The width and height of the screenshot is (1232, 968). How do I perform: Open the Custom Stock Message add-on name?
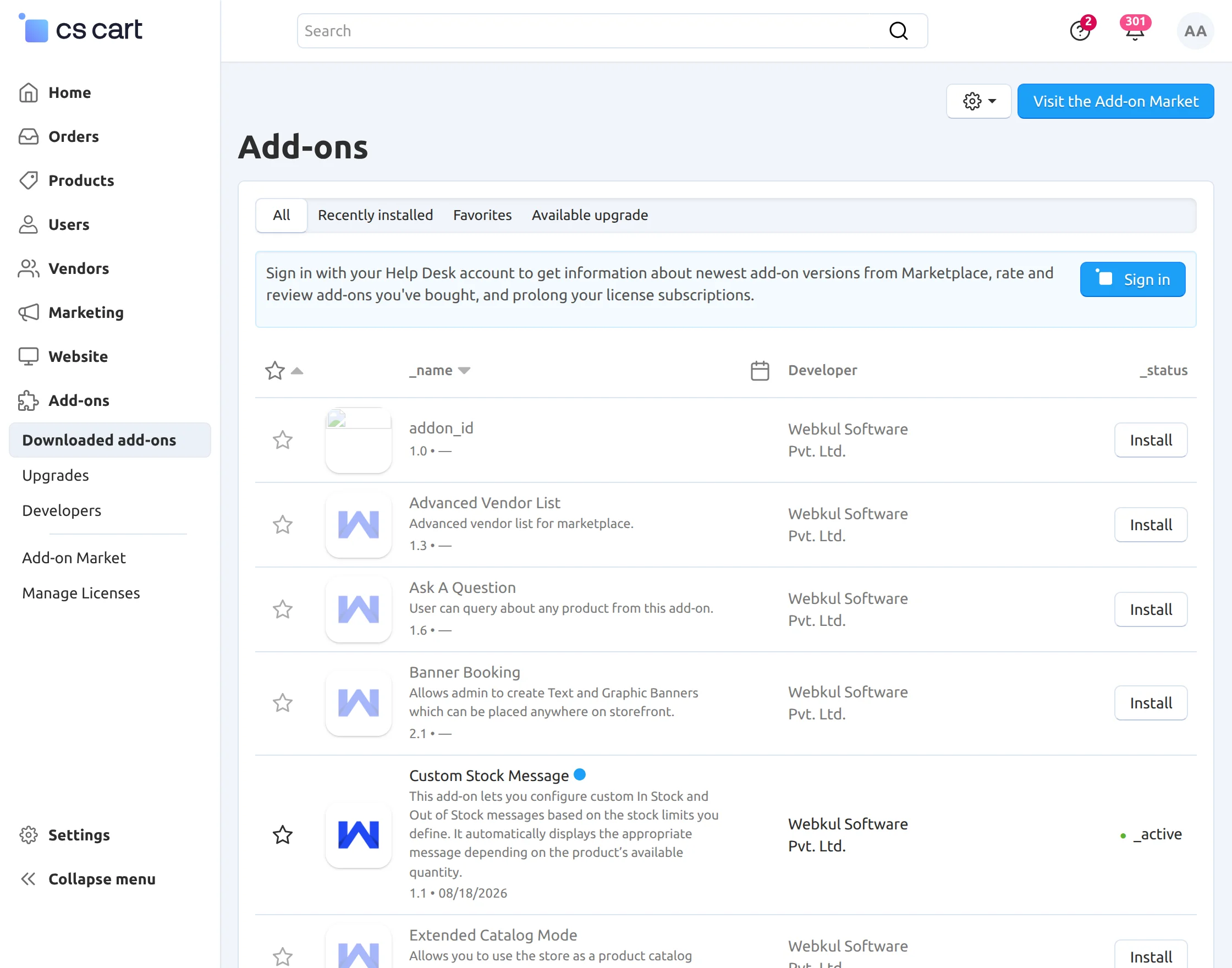(x=488, y=776)
